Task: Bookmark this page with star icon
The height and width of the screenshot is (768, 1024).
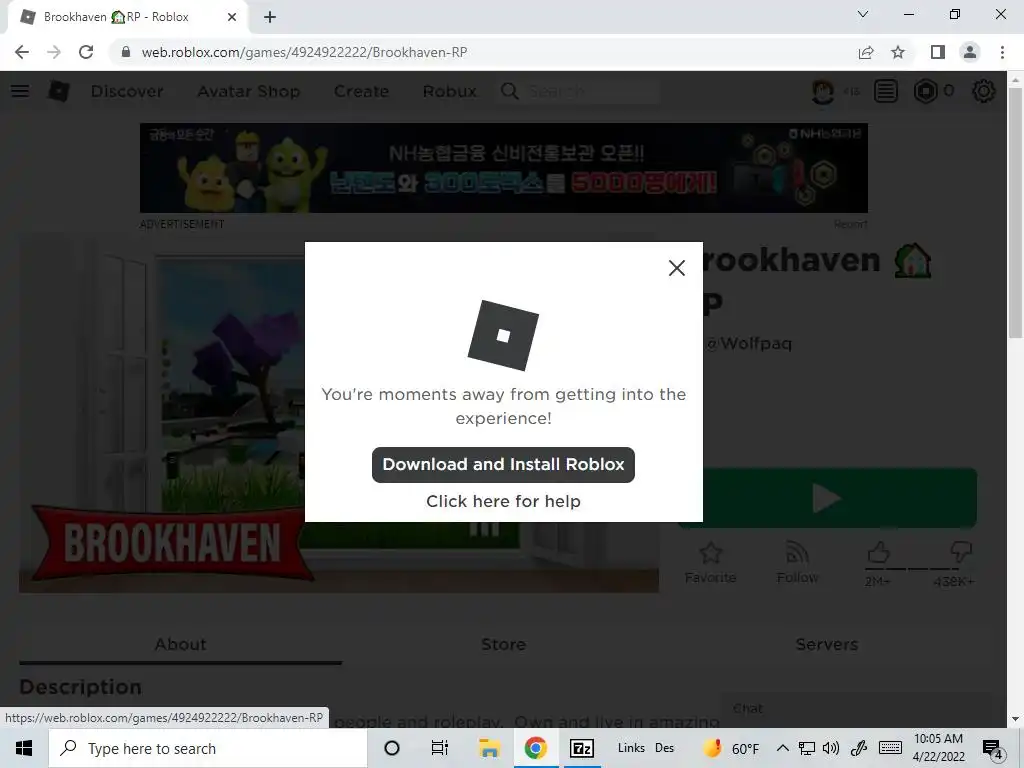Action: (898, 52)
